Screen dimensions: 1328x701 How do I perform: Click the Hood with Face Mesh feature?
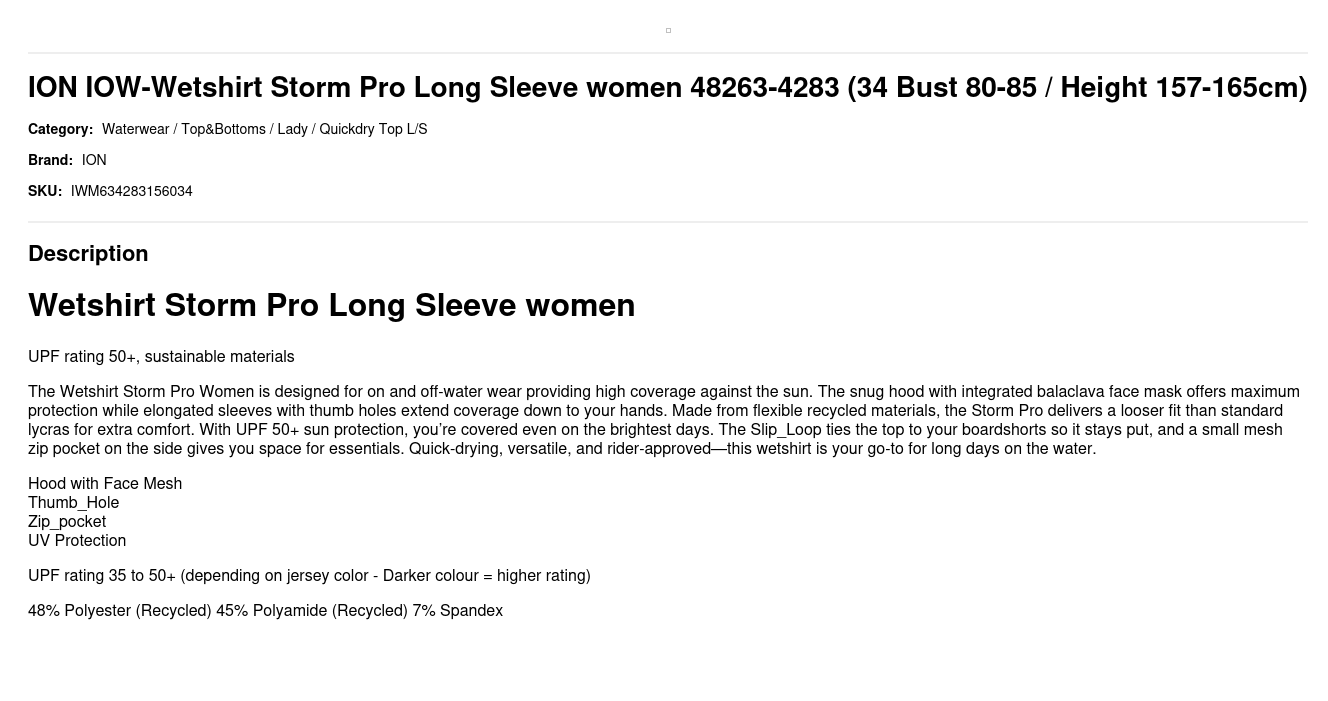coord(105,484)
